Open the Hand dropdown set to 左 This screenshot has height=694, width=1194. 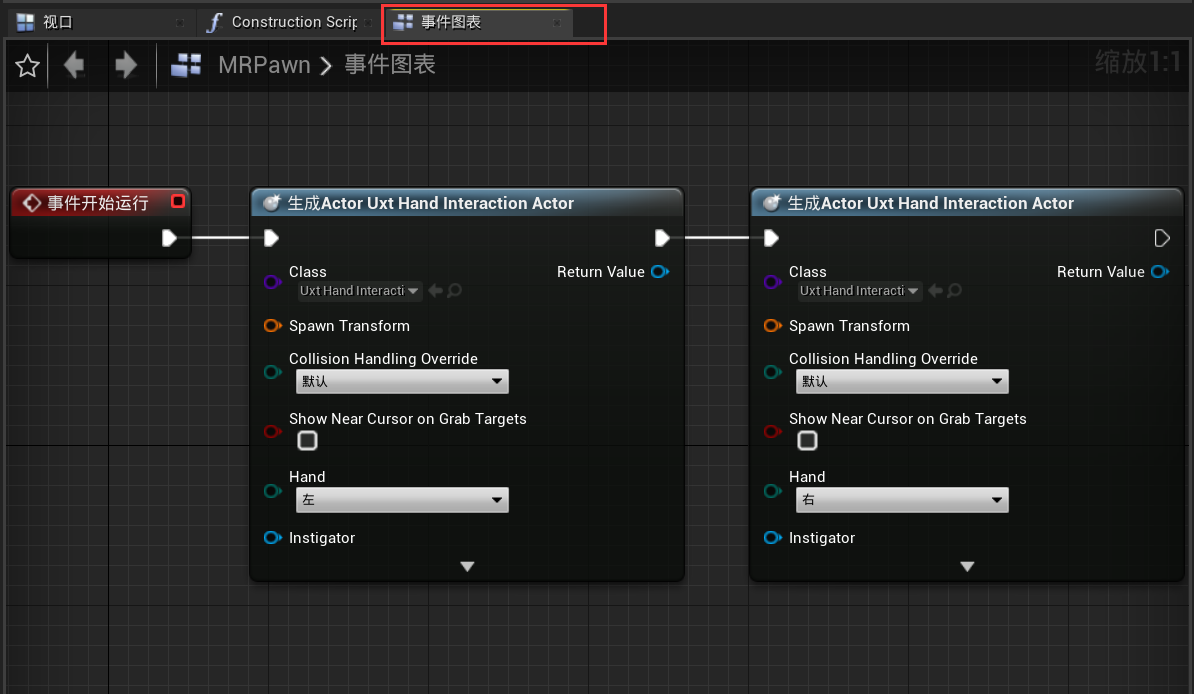402,500
